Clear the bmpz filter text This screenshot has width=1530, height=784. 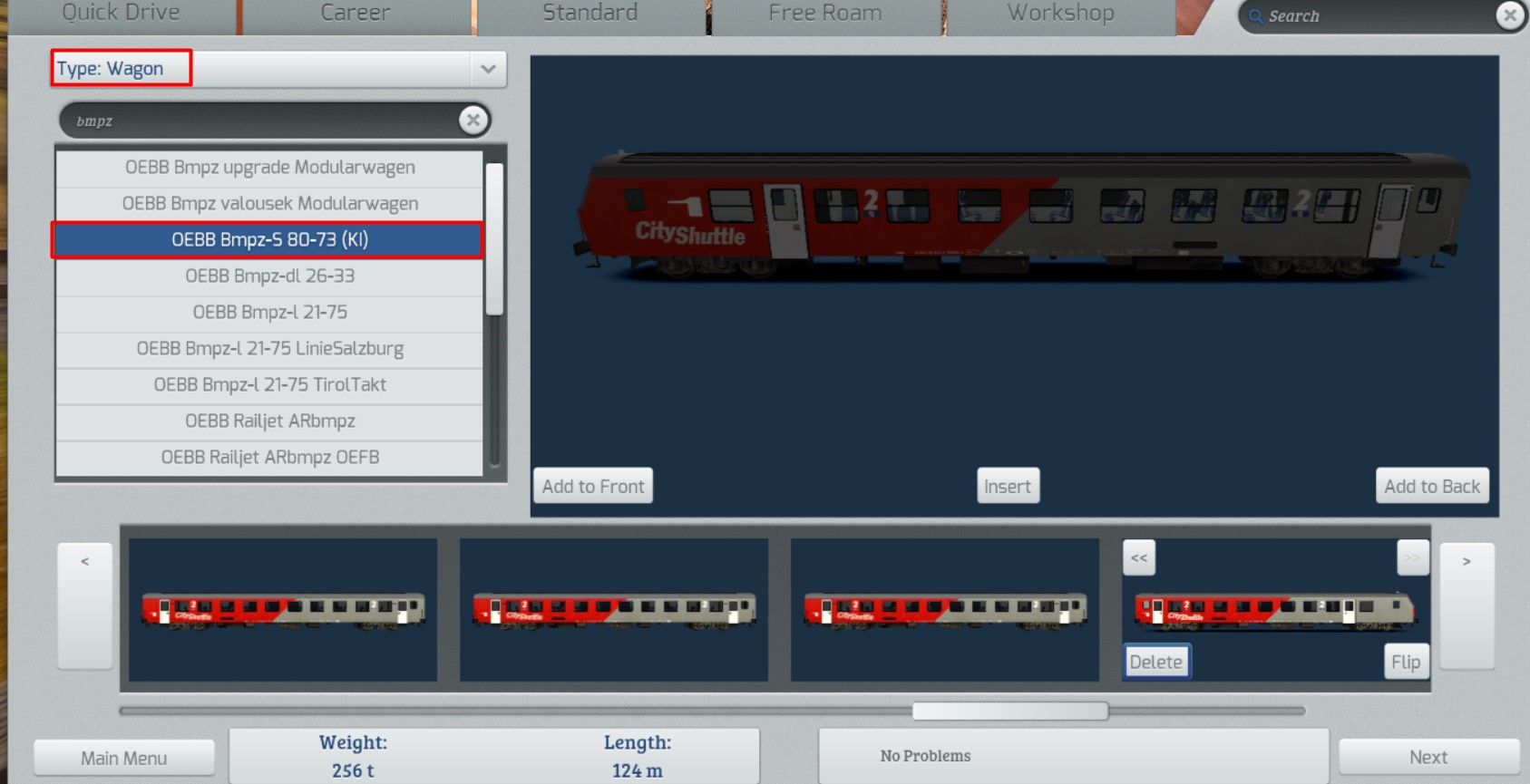[473, 120]
